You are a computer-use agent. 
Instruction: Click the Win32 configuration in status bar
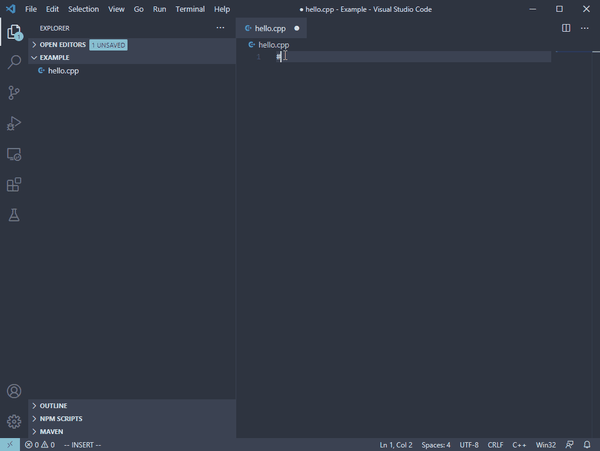pyautogui.click(x=546, y=445)
